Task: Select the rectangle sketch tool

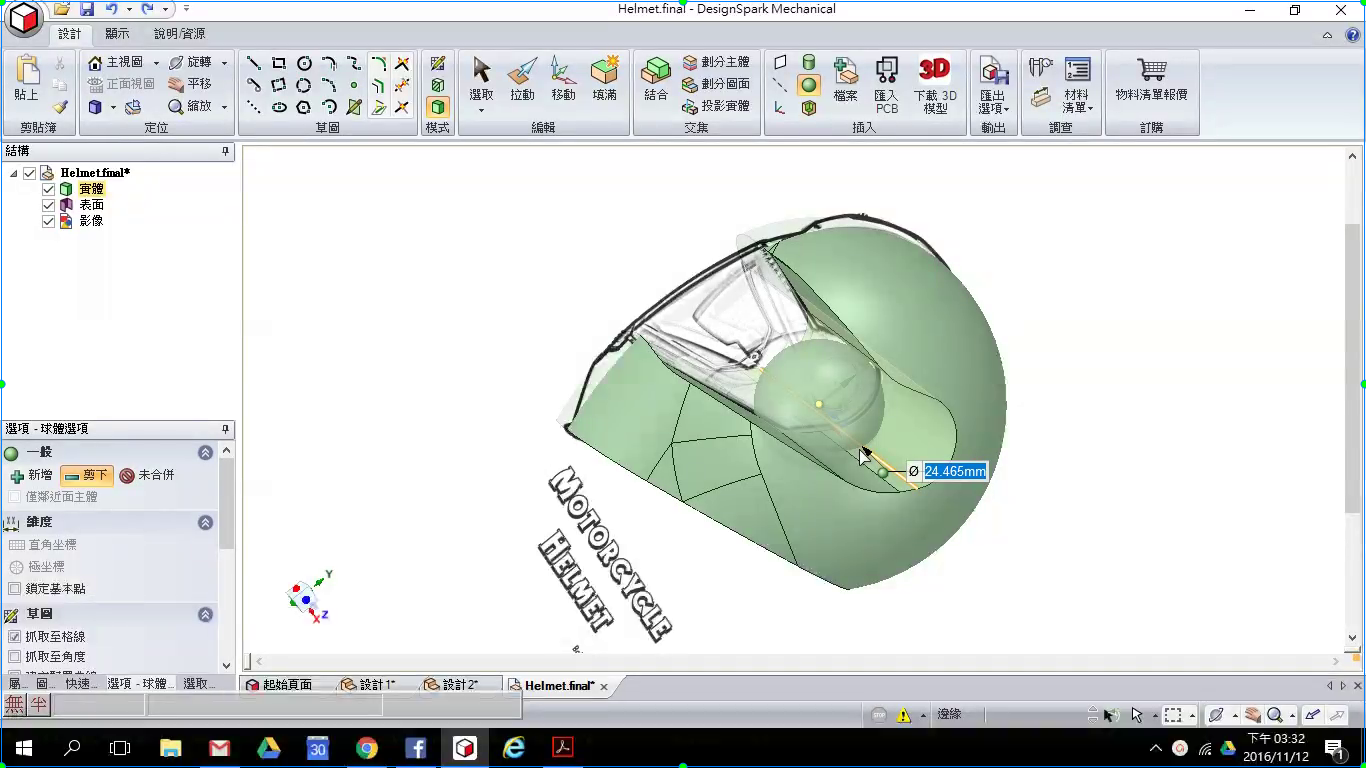Action: pyautogui.click(x=279, y=63)
